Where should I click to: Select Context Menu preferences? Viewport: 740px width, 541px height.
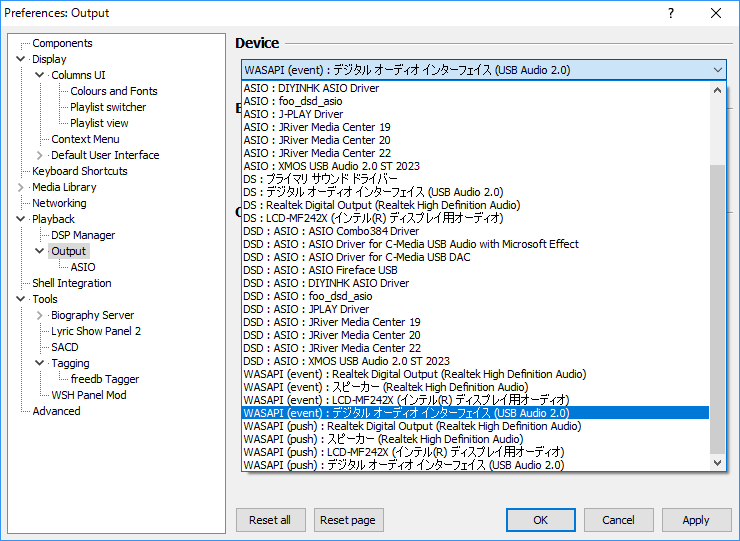(85, 139)
